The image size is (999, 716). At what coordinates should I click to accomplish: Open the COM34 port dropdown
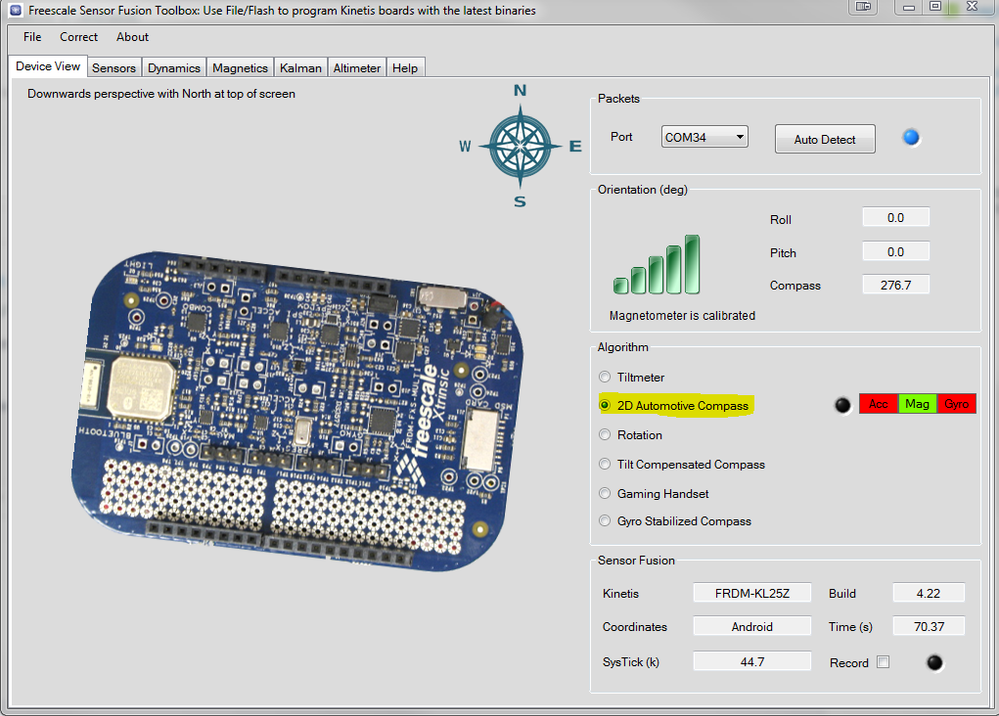pos(741,136)
